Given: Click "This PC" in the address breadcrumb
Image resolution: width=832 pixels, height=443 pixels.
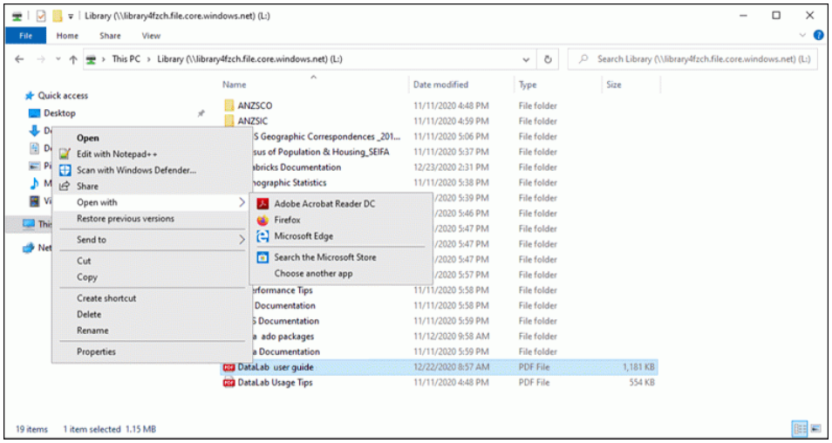Looking at the screenshot, I should pos(126,59).
